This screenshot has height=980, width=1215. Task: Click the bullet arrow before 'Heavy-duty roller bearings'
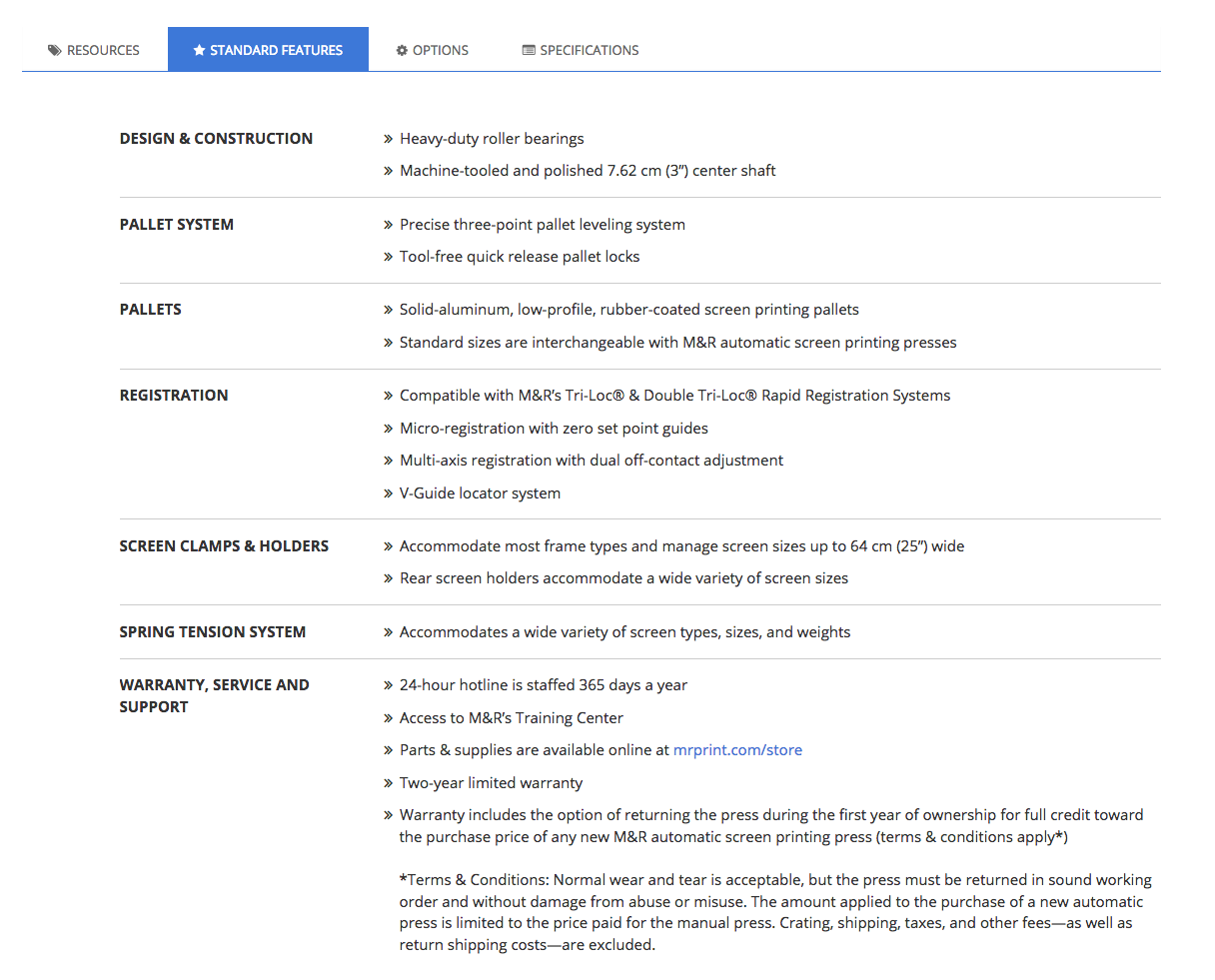click(x=388, y=139)
